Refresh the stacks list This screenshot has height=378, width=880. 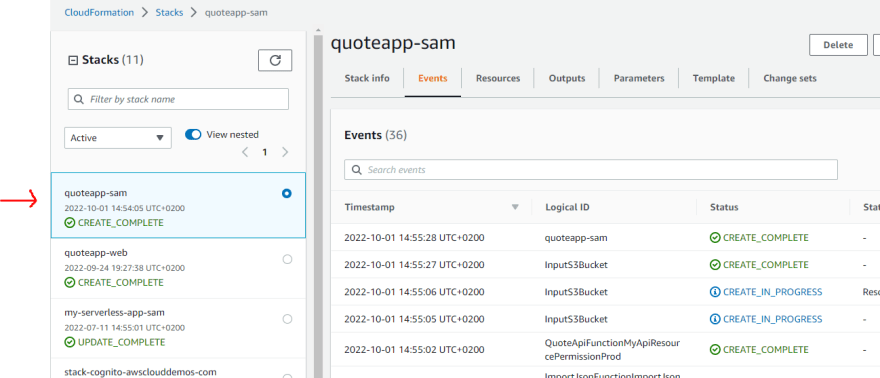click(275, 61)
